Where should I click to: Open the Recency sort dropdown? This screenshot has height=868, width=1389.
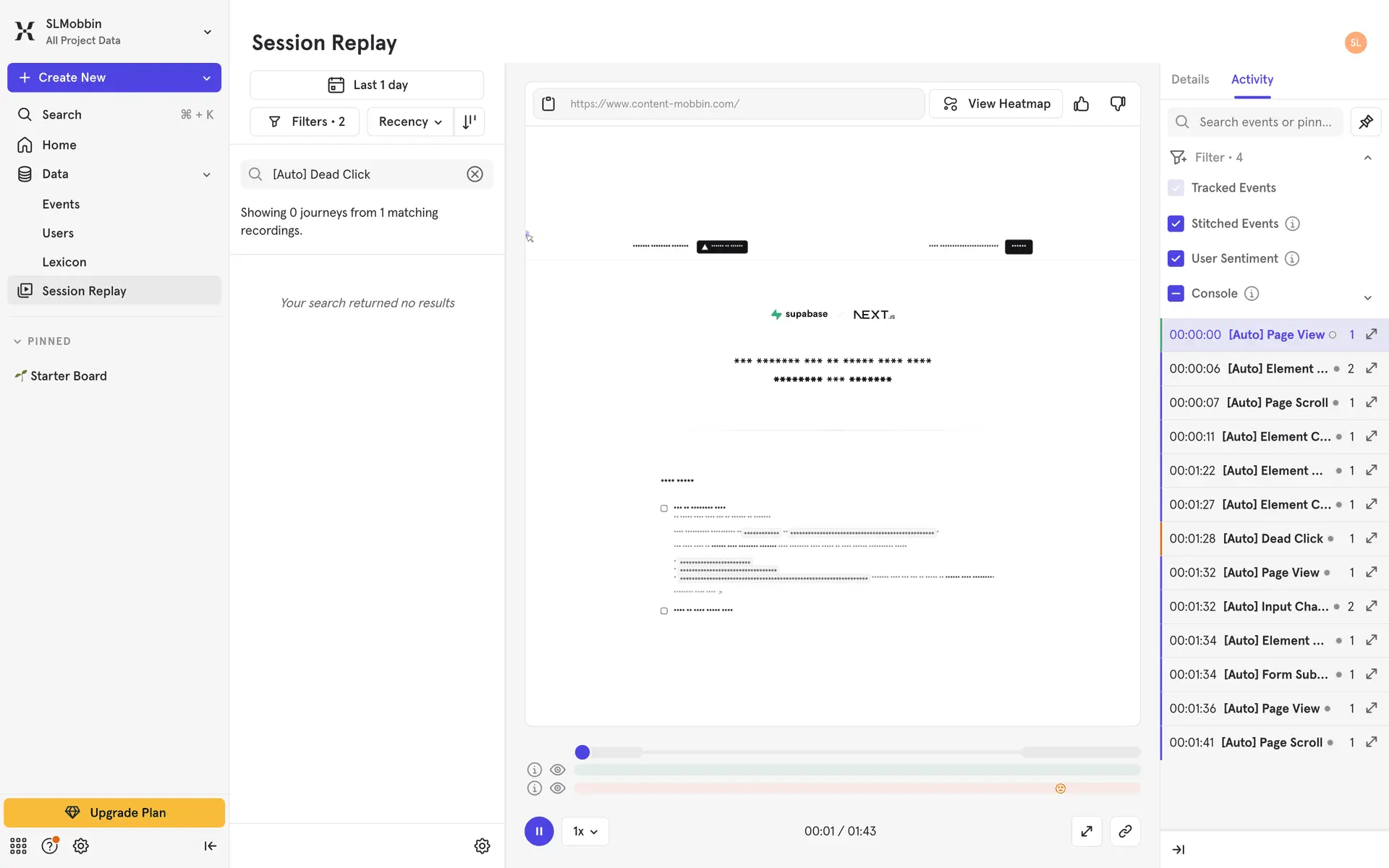click(x=409, y=122)
